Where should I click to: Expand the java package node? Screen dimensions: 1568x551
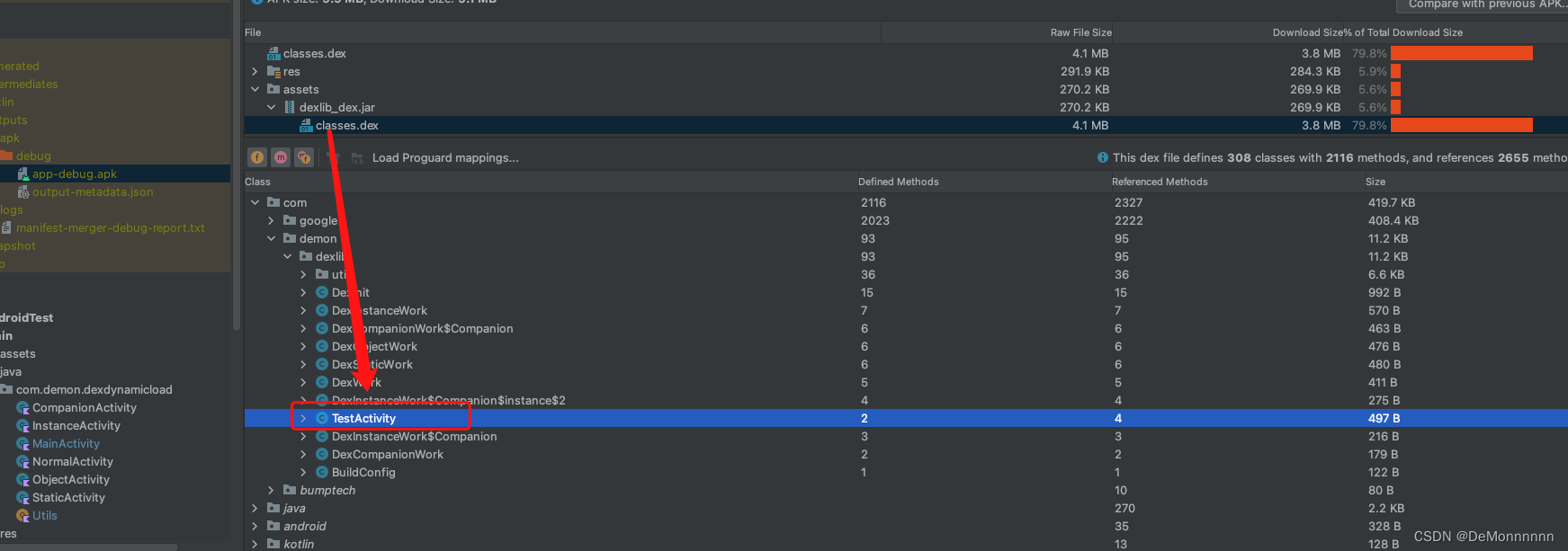[x=255, y=509]
